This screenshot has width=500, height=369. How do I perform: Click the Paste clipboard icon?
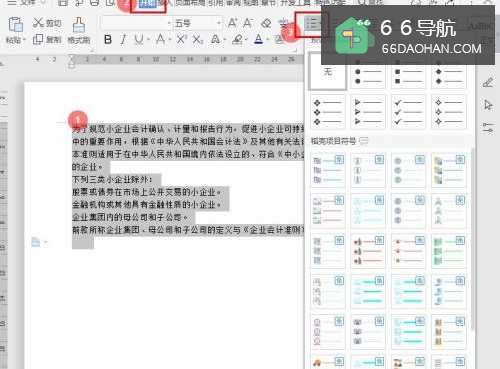pos(15,25)
